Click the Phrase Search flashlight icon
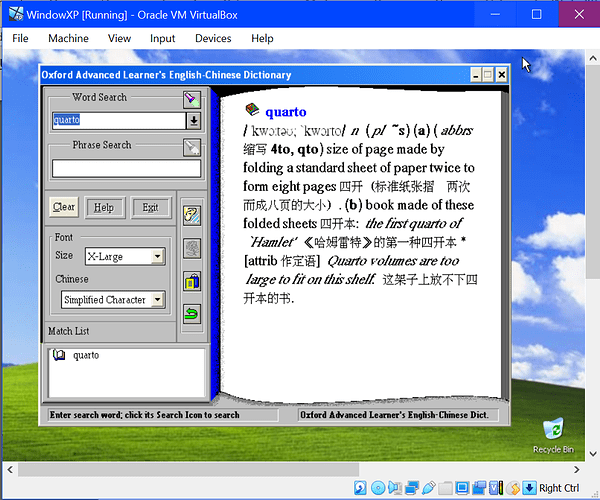The width and height of the screenshot is (600, 500). (x=192, y=148)
